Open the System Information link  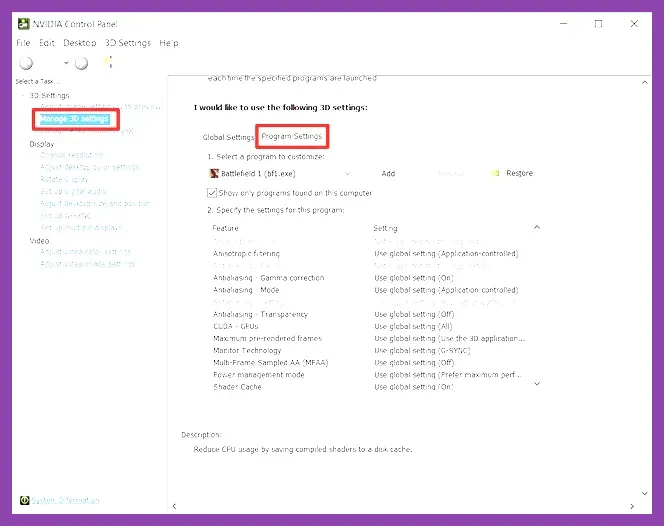(x=65, y=500)
